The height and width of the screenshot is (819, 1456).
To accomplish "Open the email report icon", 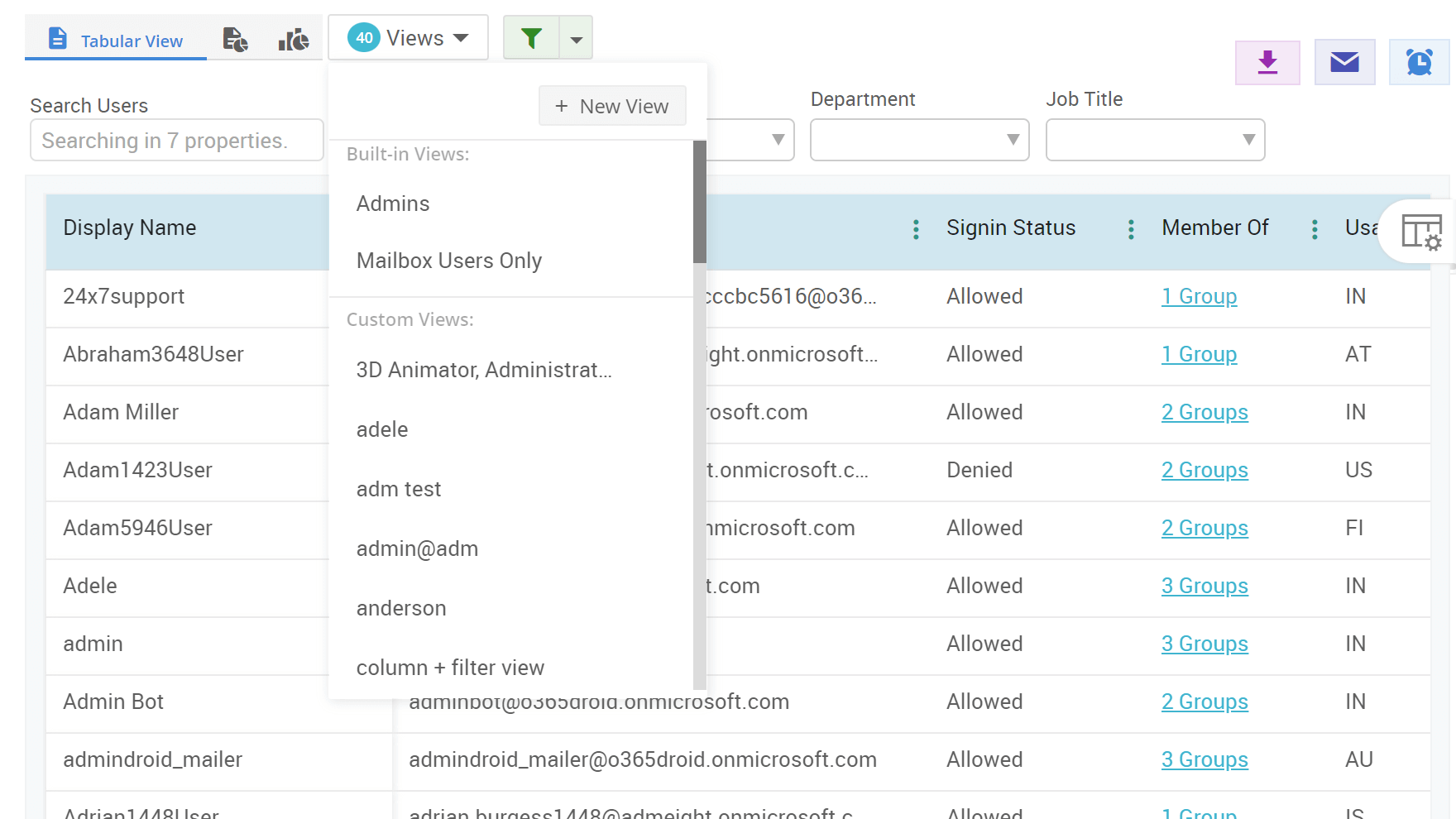I will 1344,61.
